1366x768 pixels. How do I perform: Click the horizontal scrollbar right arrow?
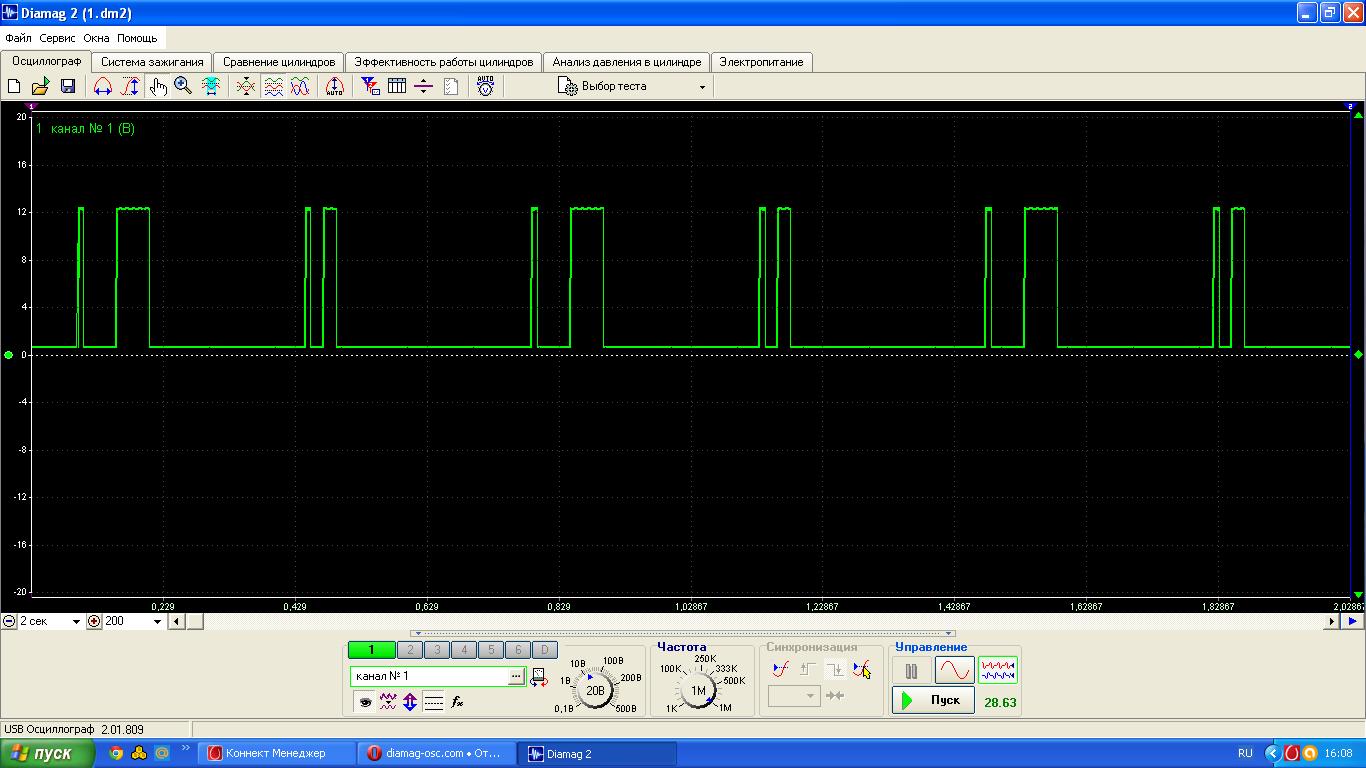(x=1331, y=621)
